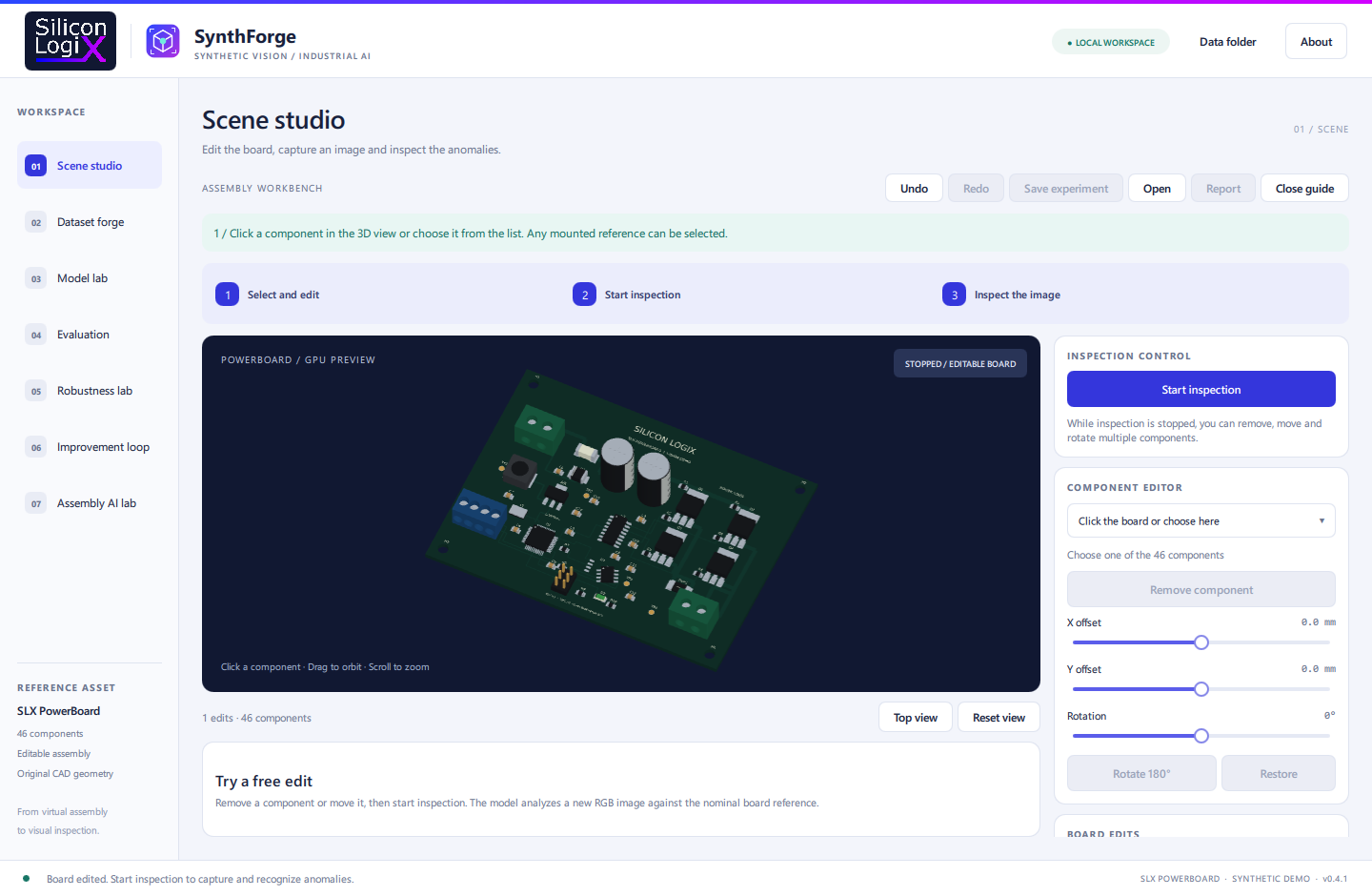The height and width of the screenshot is (896, 1372).
Task: Click the Undo button
Action: click(x=914, y=188)
